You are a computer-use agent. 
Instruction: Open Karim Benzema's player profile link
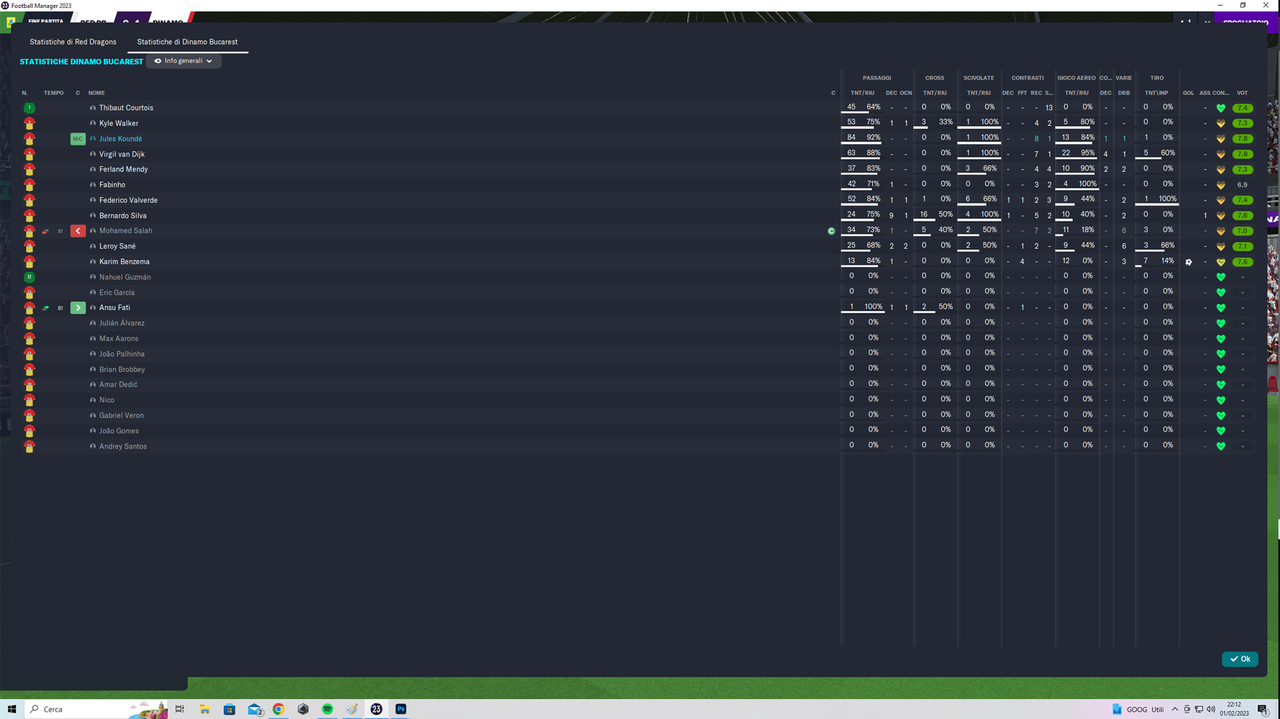click(124, 262)
